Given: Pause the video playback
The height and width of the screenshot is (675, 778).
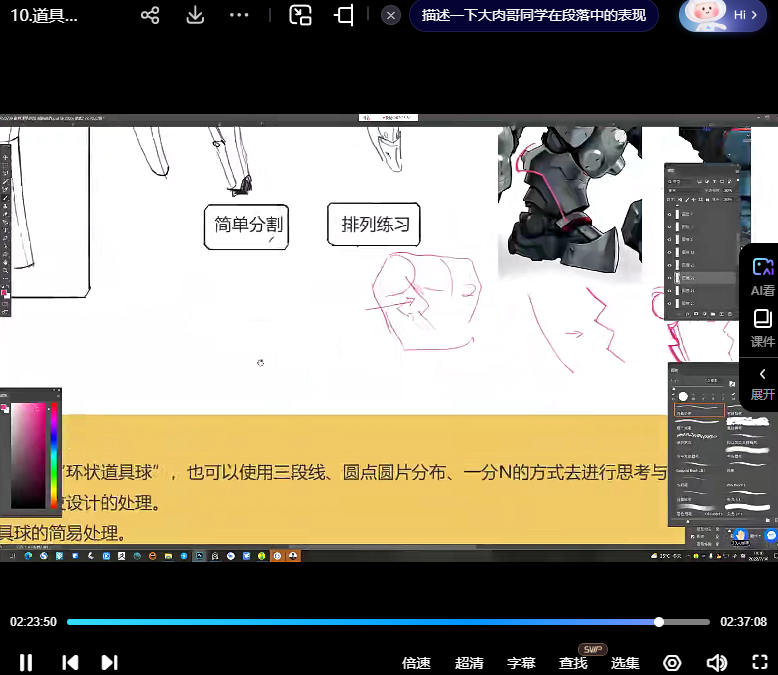Looking at the screenshot, I should tap(26, 662).
